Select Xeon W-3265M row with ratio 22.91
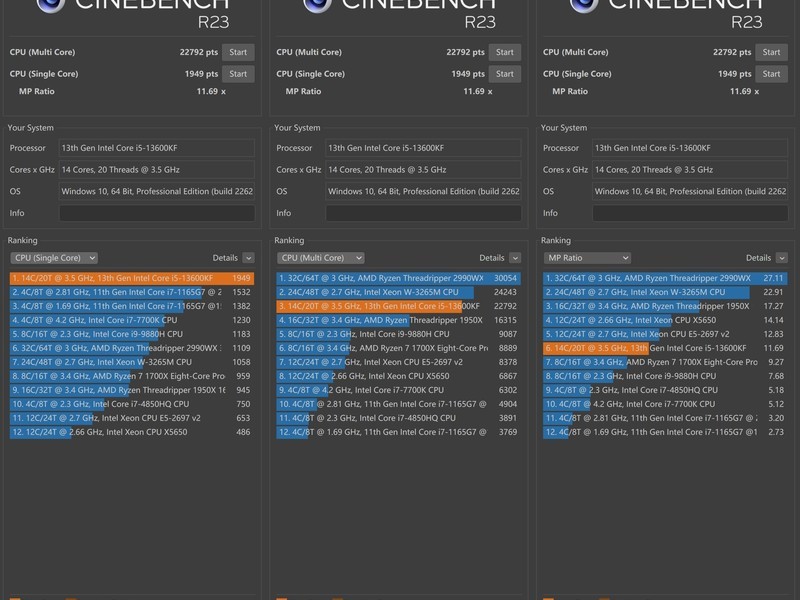800x600 pixels. 665,292
